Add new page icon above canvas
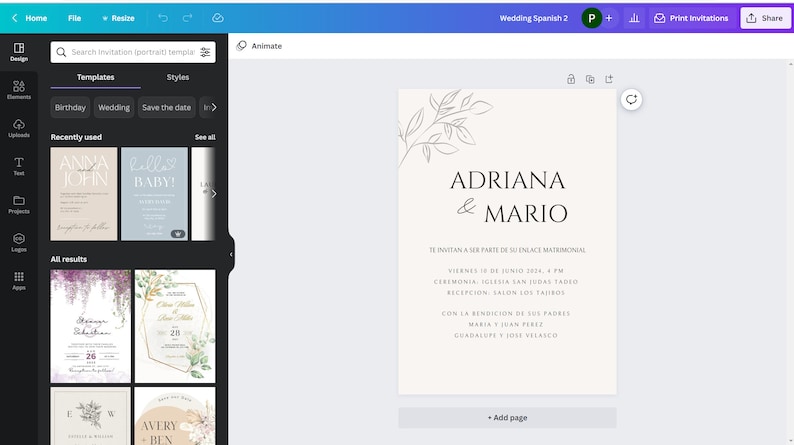 [x=609, y=79]
